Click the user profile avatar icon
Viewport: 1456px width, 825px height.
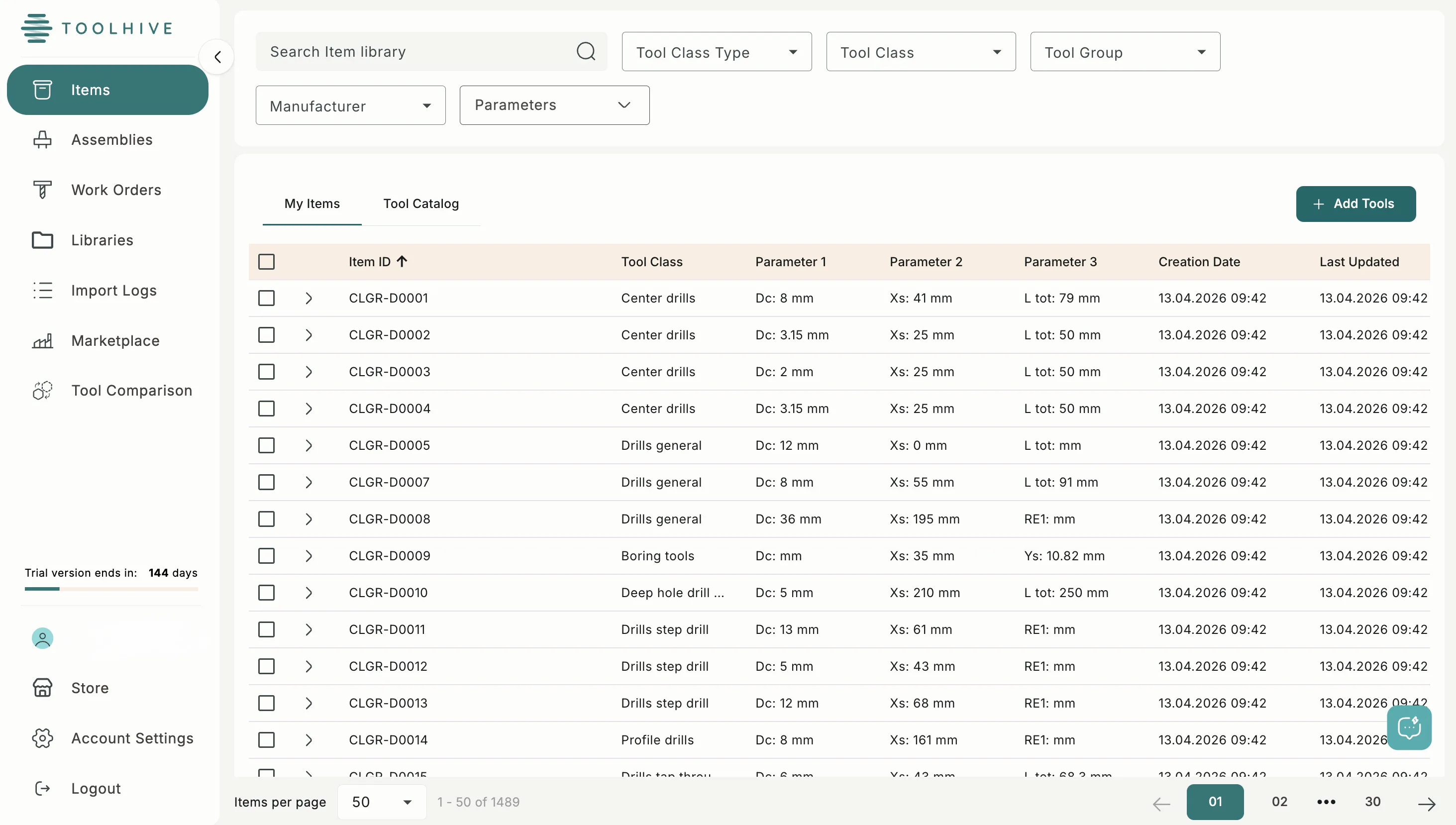click(42, 638)
